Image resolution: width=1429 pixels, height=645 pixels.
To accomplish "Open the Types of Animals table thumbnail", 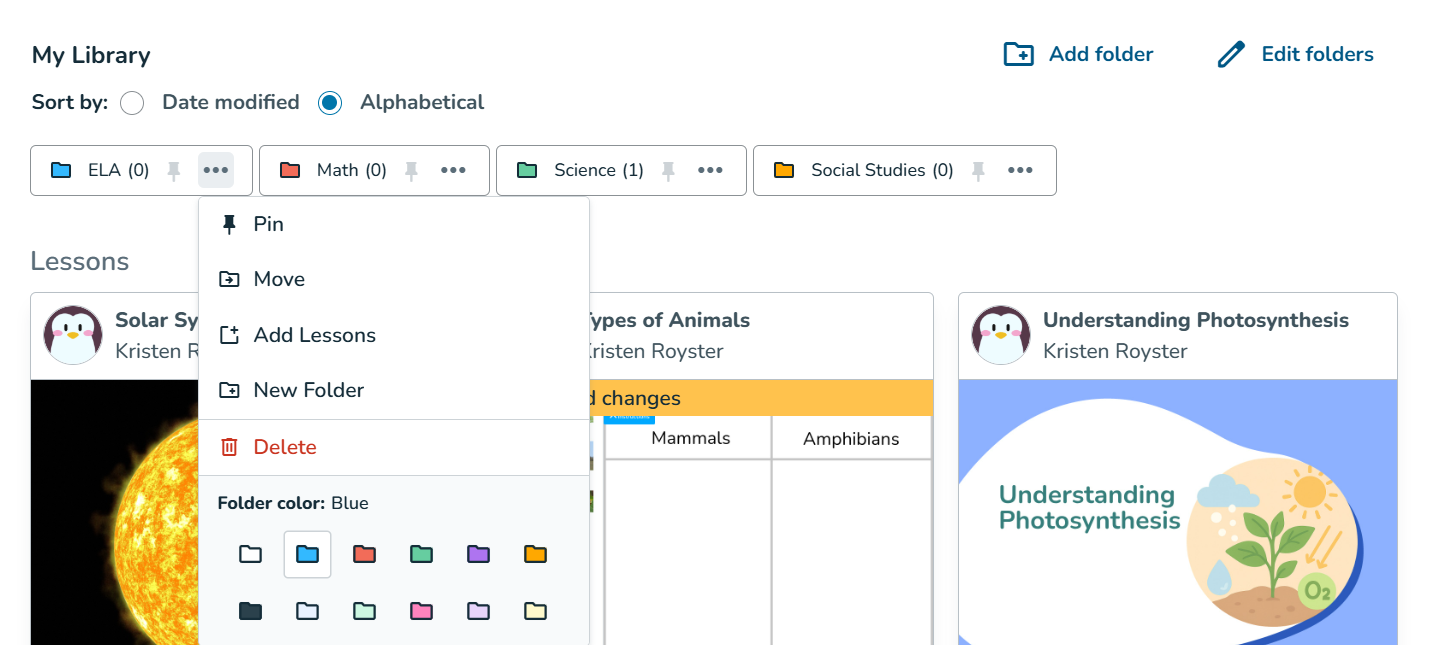I will [x=761, y=530].
